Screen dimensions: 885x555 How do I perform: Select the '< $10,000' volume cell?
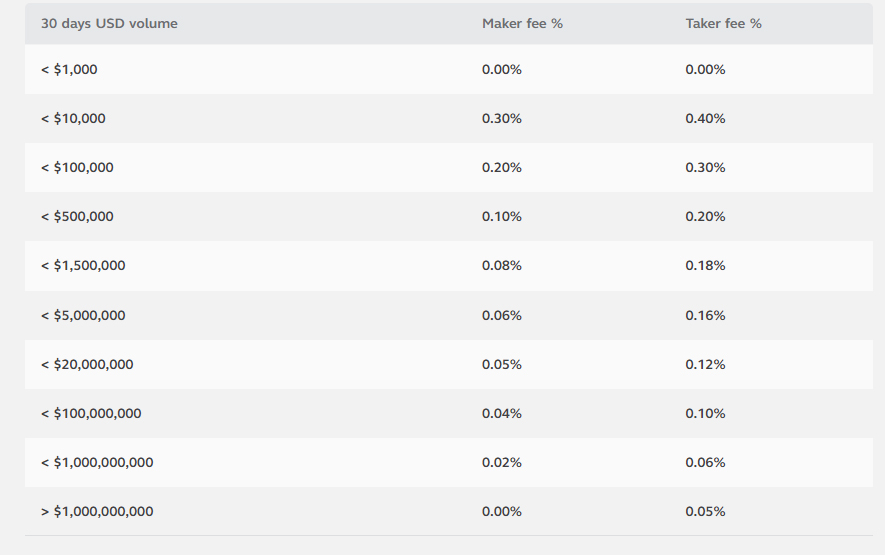(x=73, y=119)
